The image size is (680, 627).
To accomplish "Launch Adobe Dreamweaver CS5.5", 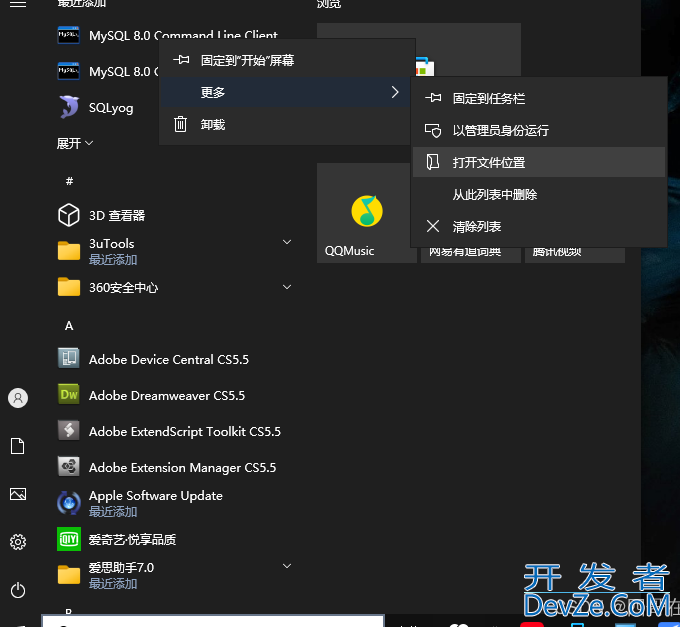I will click(166, 396).
